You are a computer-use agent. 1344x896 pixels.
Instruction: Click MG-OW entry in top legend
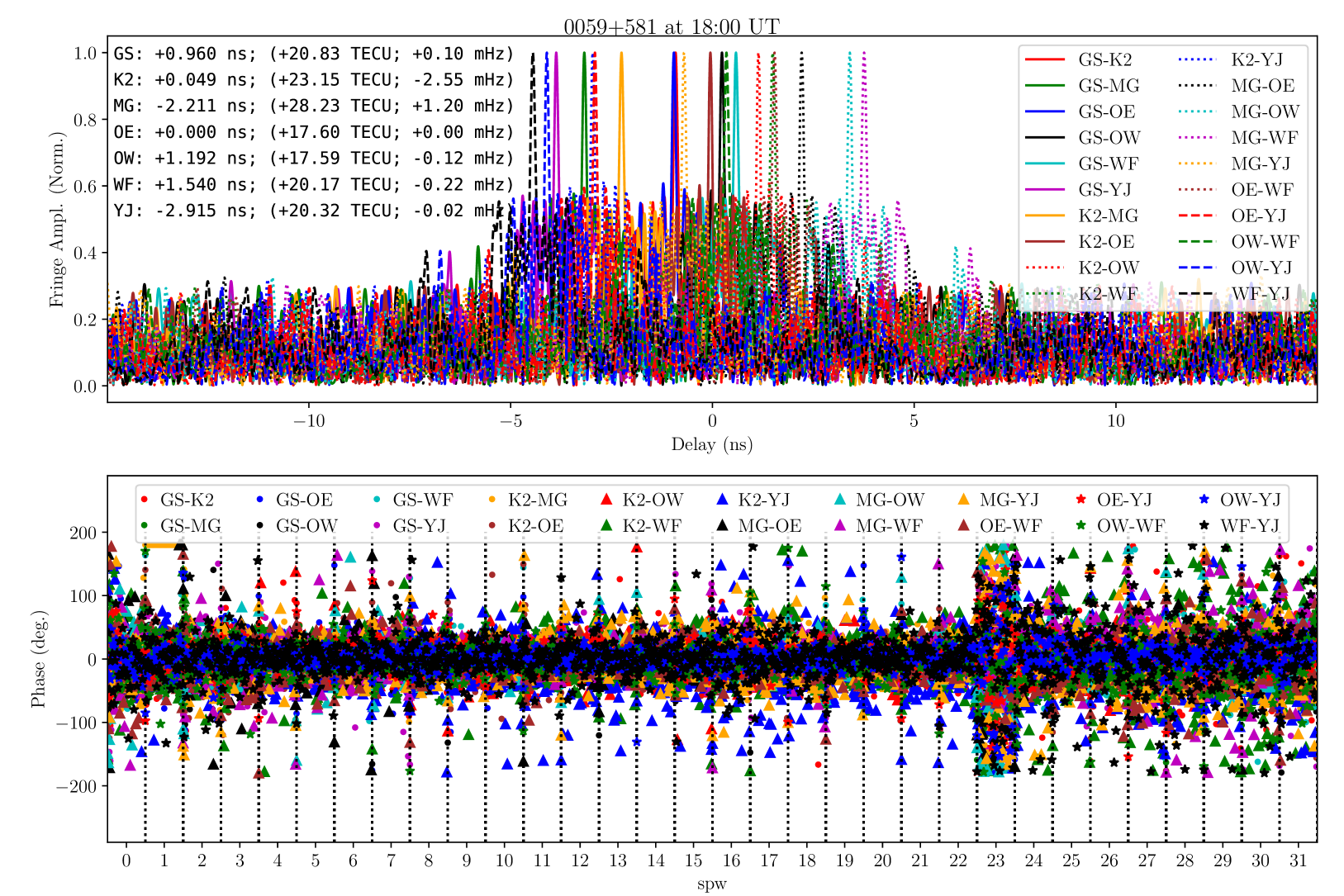(1239, 111)
